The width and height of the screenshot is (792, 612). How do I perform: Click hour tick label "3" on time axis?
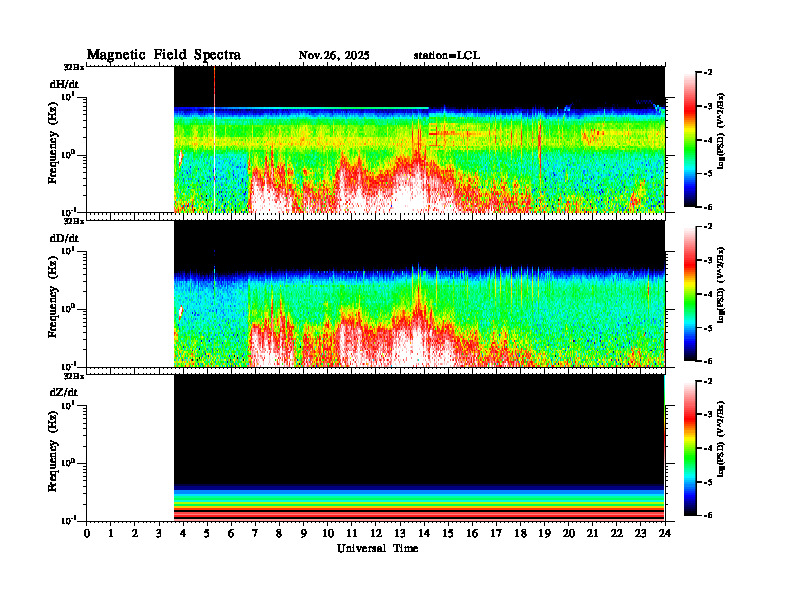159,534
